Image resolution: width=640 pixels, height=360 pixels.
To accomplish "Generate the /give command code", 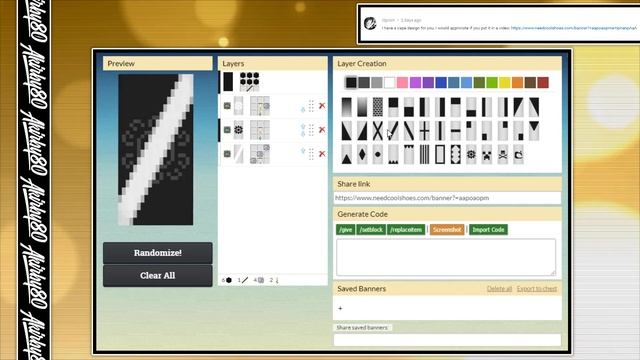I will click(x=345, y=230).
